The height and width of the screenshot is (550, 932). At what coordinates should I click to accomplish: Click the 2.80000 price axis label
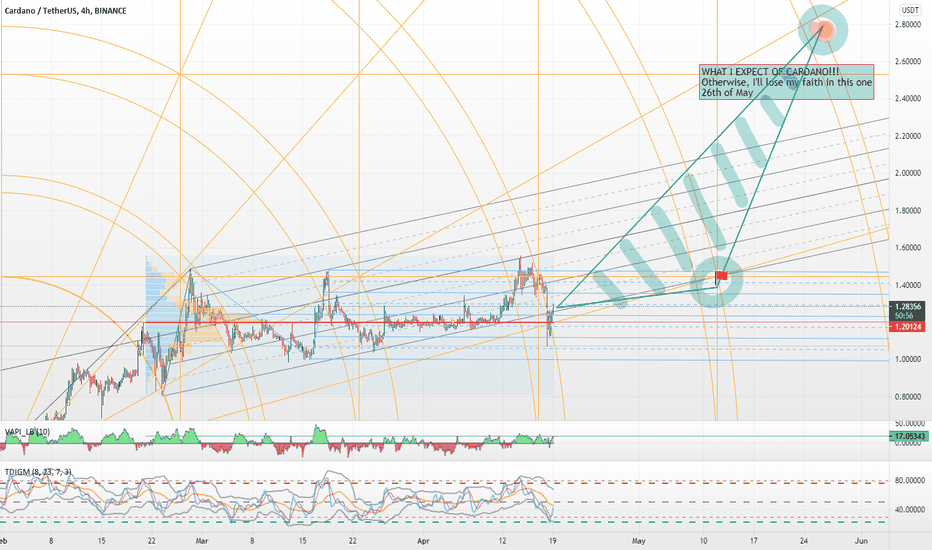[x=909, y=25]
